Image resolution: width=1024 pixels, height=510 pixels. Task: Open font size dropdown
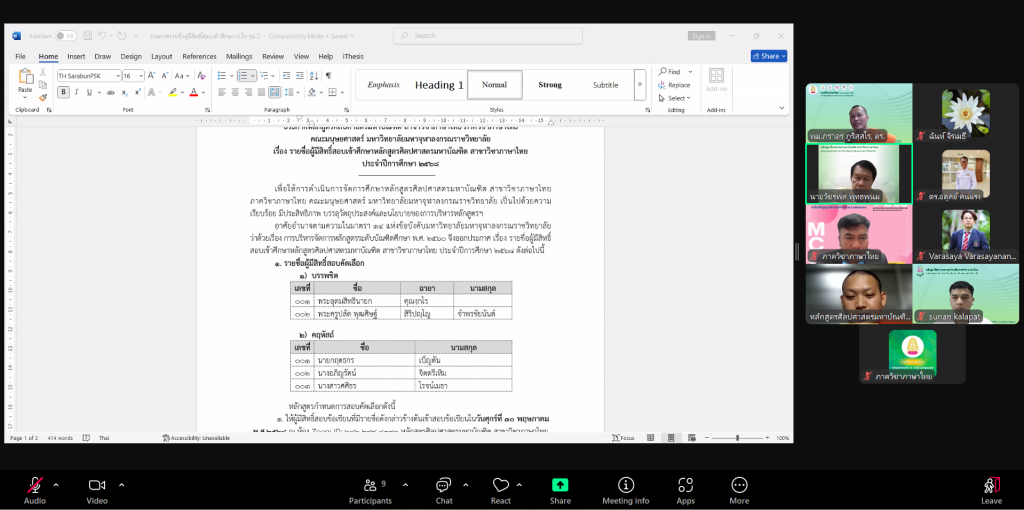coord(141,76)
